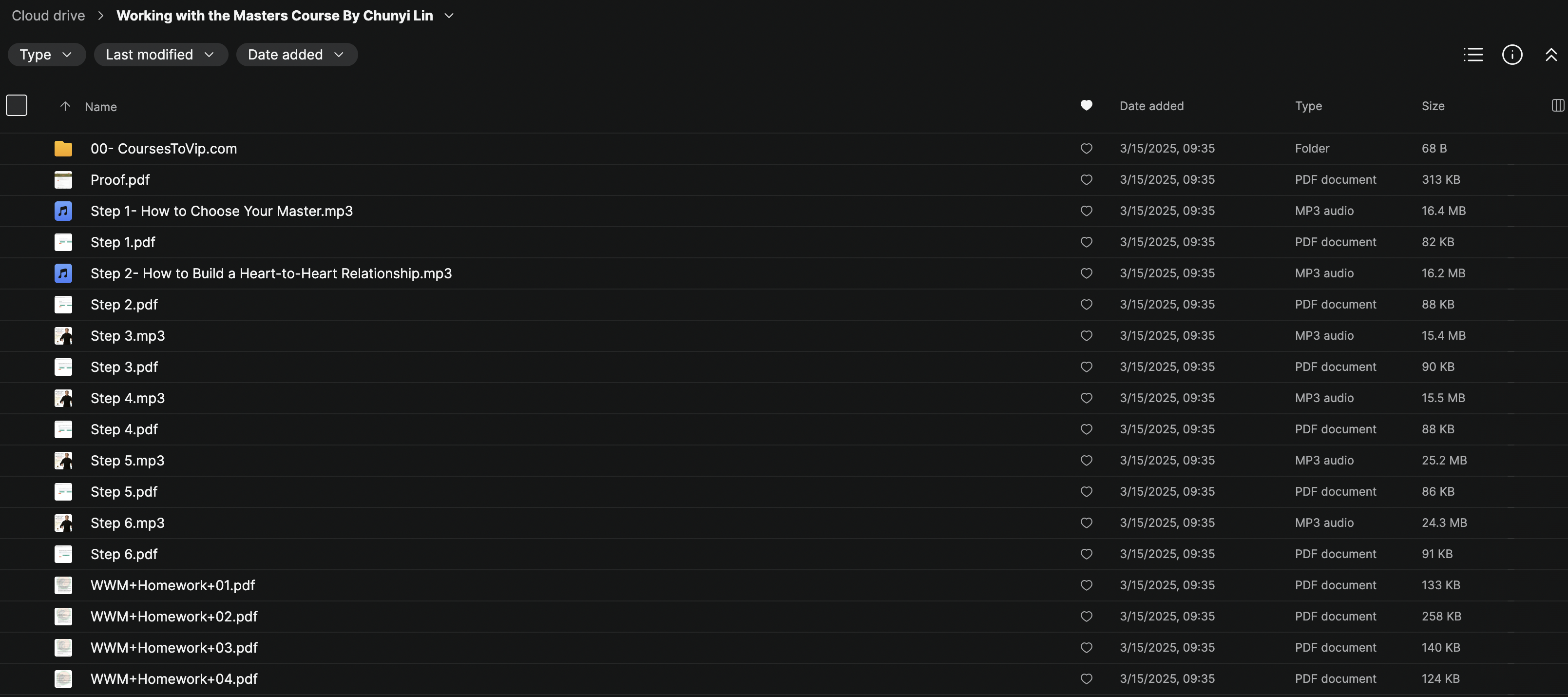Image resolution: width=1568 pixels, height=697 pixels.
Task: Click the sort arrow beside Name
Action: coord(65,107)
